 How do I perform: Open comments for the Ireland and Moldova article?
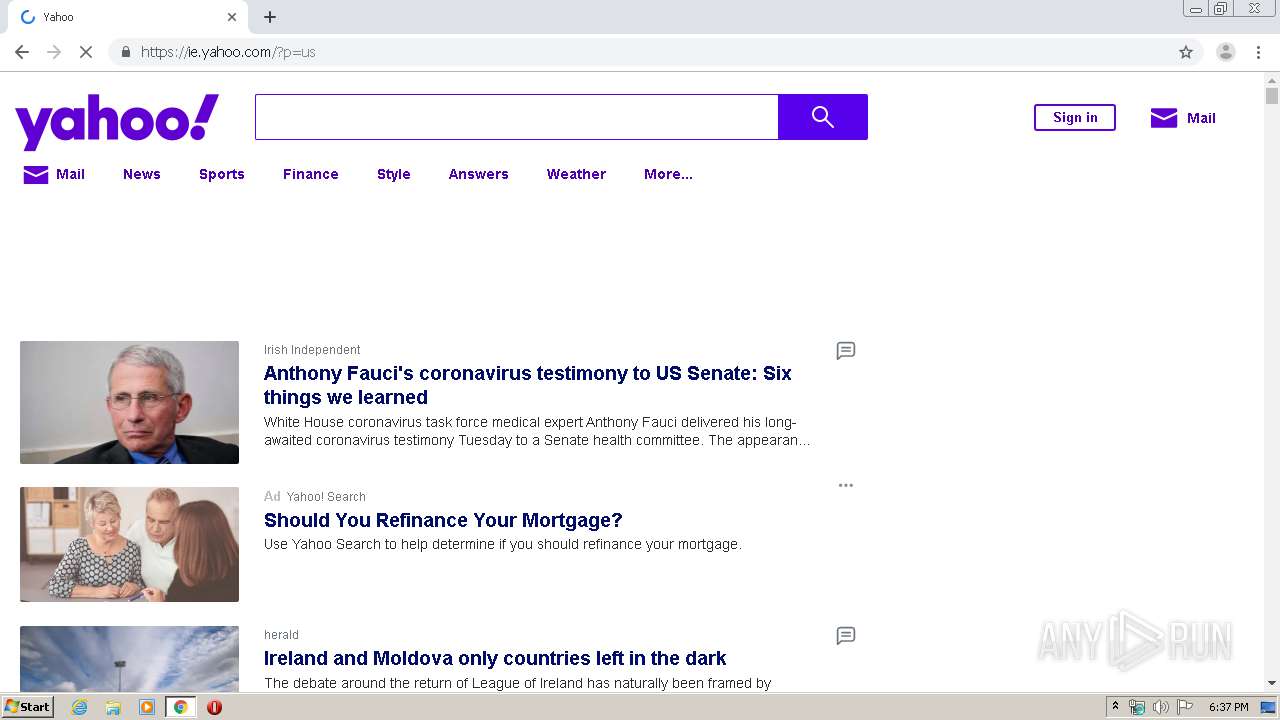pos(846,635)
